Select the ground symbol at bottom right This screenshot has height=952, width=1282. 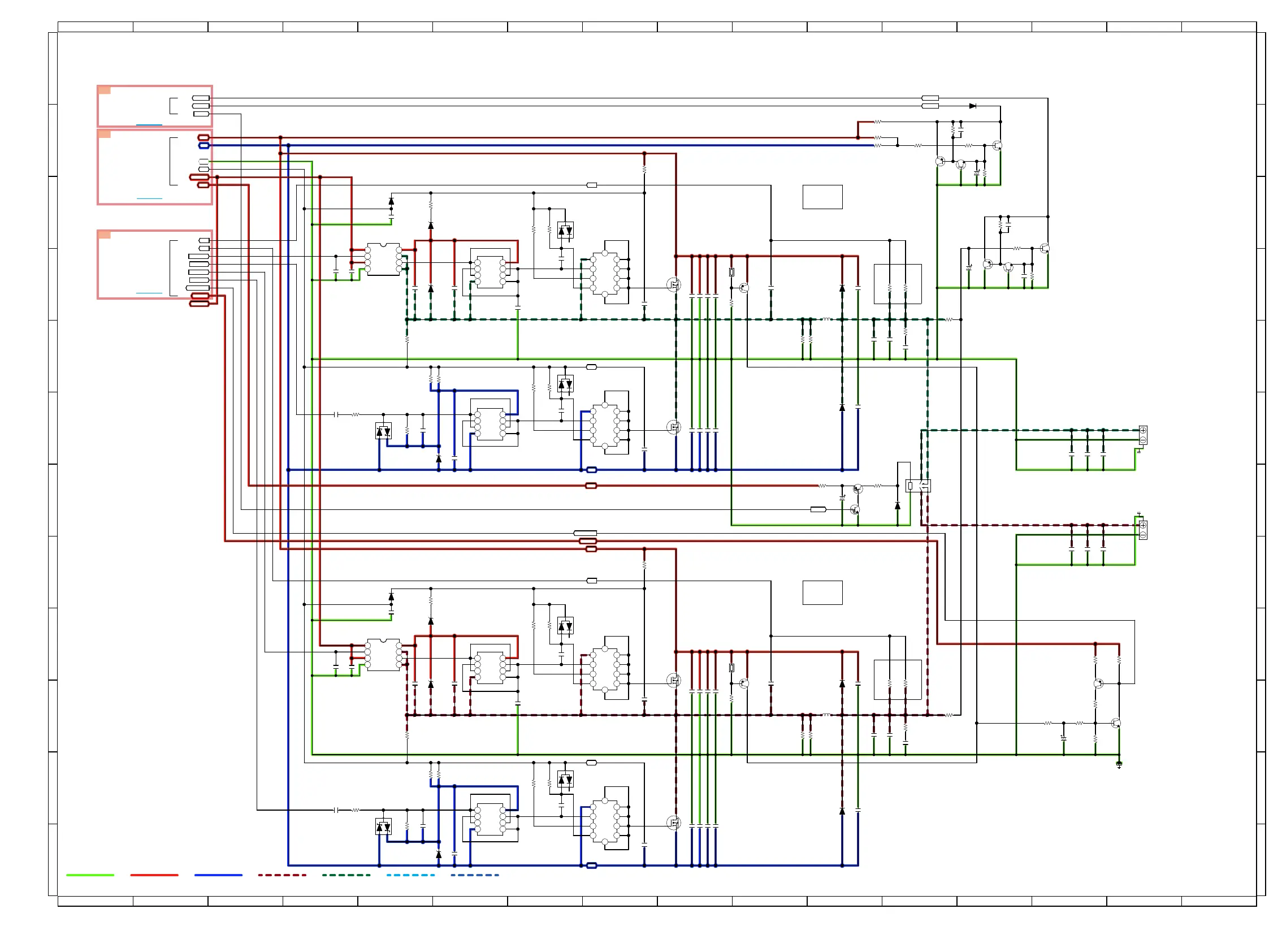tap(1119, 765)
